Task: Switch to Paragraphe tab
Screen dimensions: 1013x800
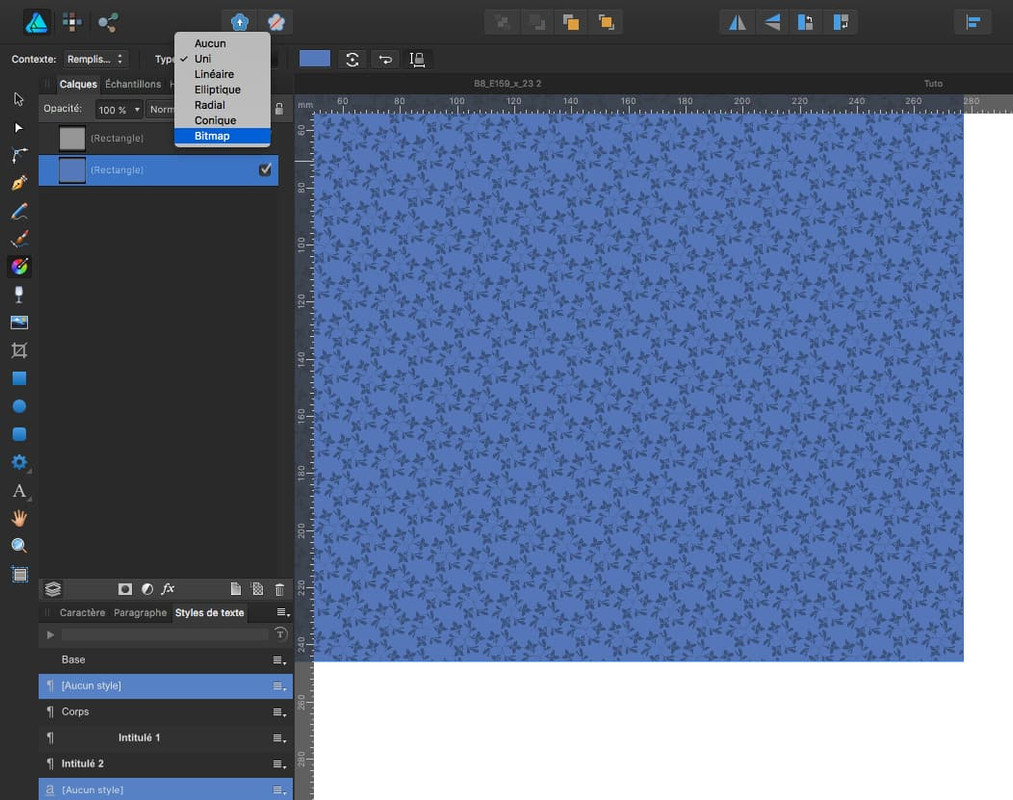Action: point(140,613)
